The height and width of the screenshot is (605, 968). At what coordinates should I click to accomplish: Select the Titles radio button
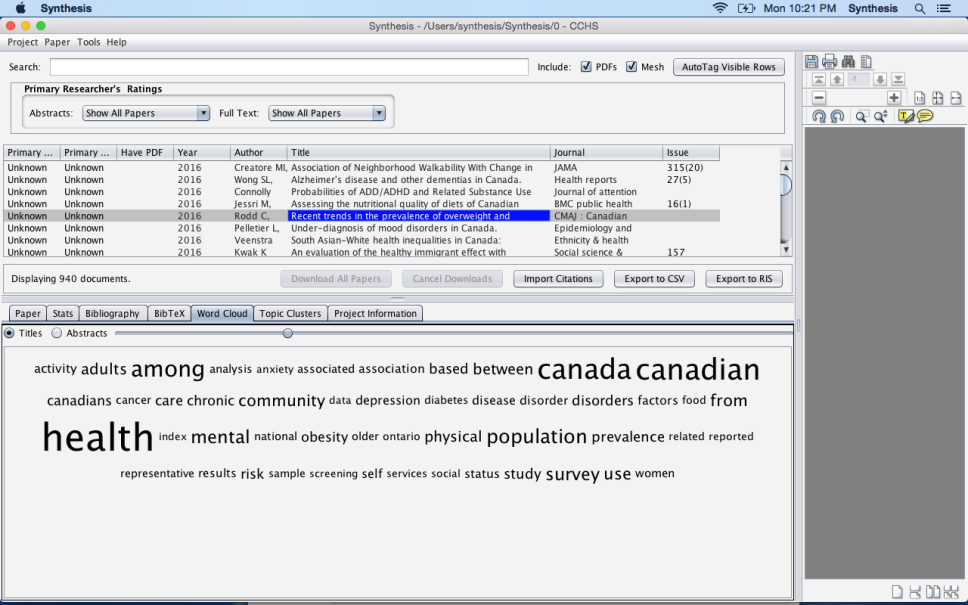coord(9,333)
